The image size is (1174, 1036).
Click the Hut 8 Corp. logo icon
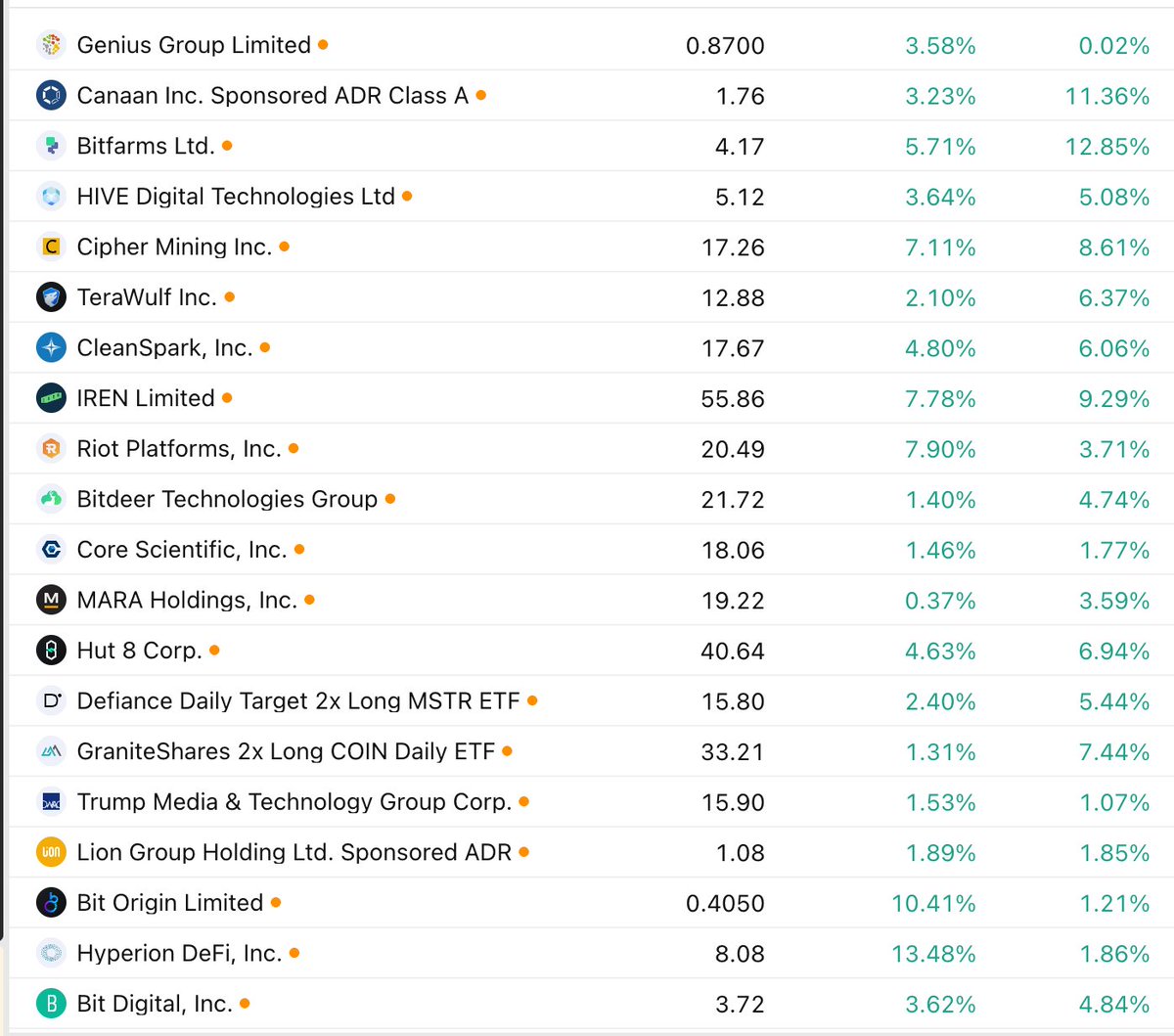tap(51, 651)
